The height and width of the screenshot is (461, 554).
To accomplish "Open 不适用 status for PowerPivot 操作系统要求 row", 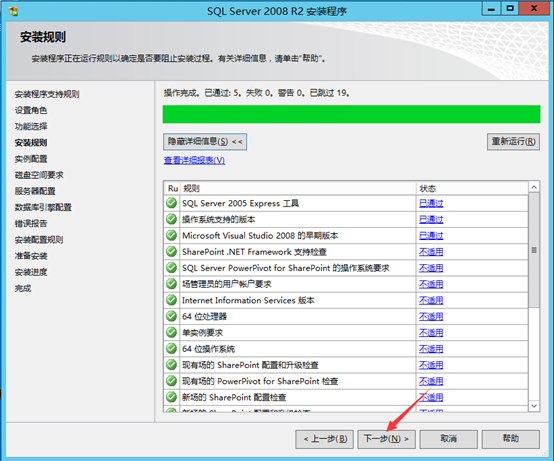I will 431,268.
